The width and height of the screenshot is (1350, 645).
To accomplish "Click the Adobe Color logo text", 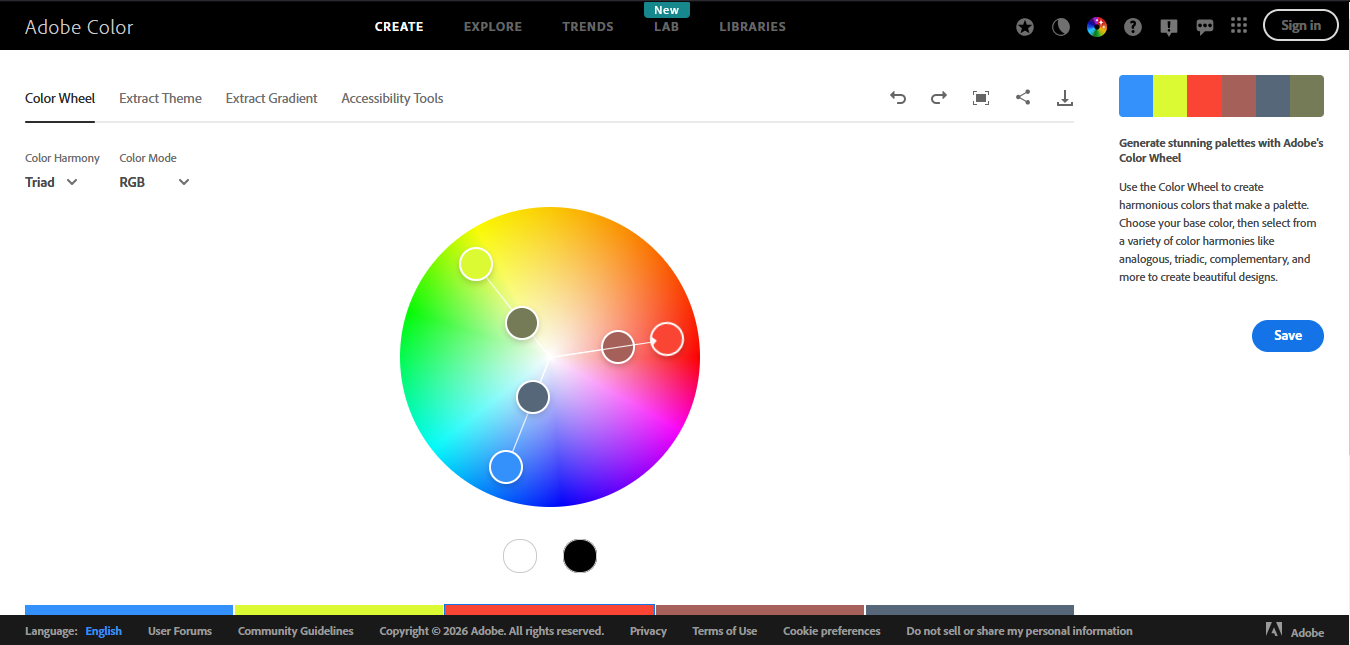I will pyautogui.click(x=79, y=27).
